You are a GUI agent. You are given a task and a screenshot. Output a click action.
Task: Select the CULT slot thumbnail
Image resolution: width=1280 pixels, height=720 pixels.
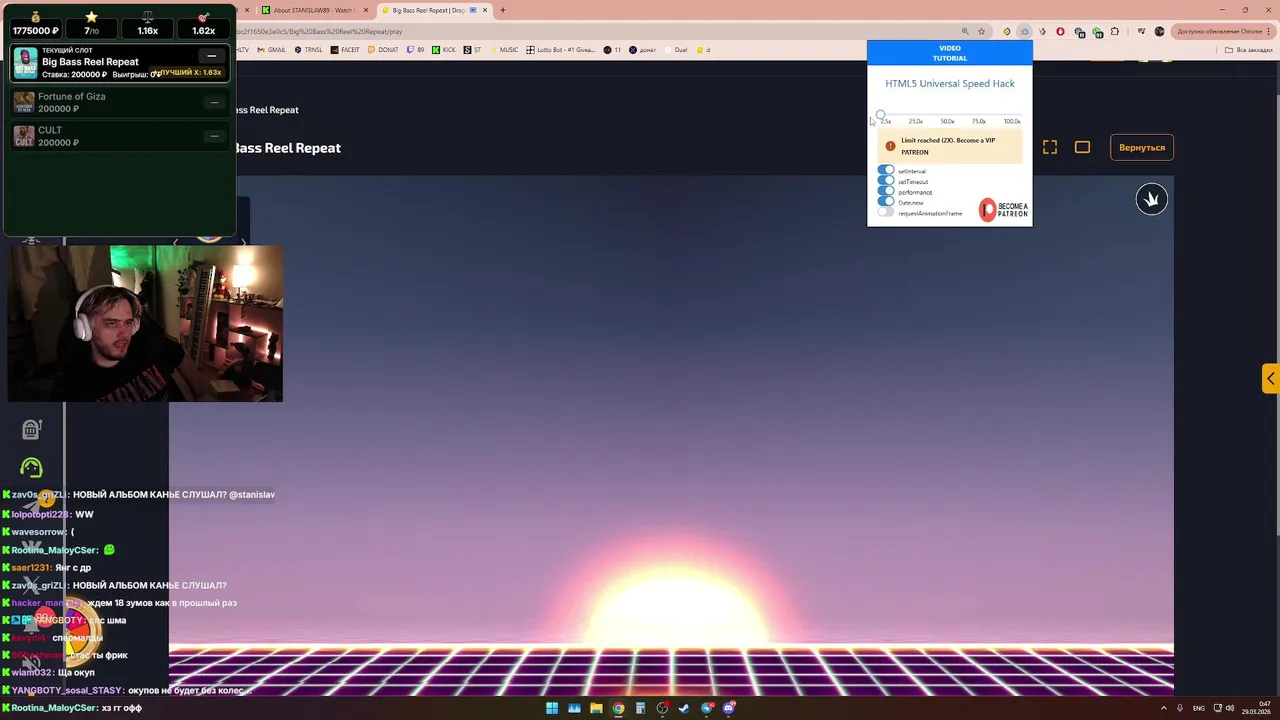[24, 136]
